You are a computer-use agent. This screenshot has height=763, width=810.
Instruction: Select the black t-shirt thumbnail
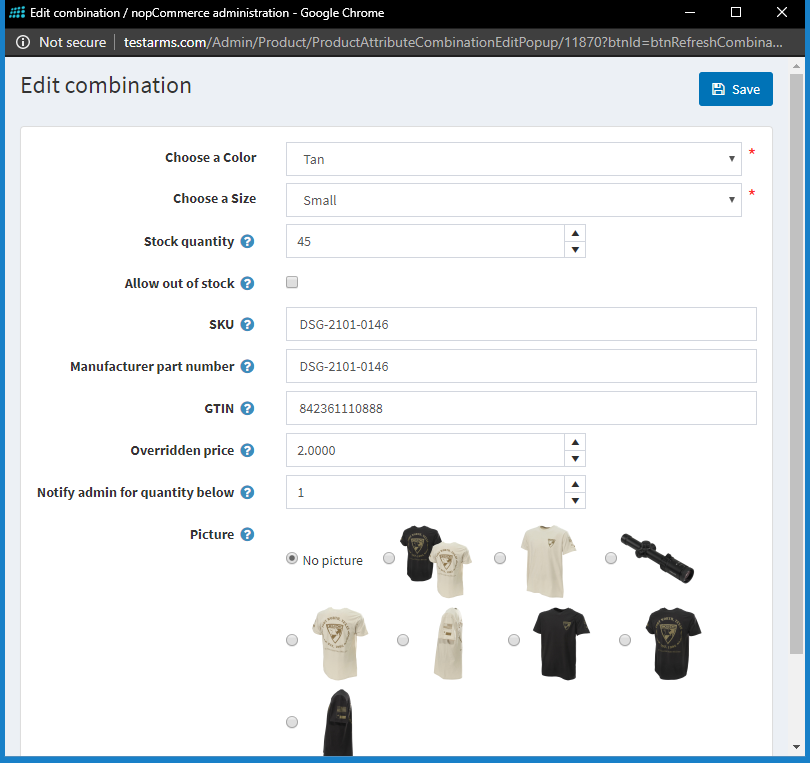point(389,558)
